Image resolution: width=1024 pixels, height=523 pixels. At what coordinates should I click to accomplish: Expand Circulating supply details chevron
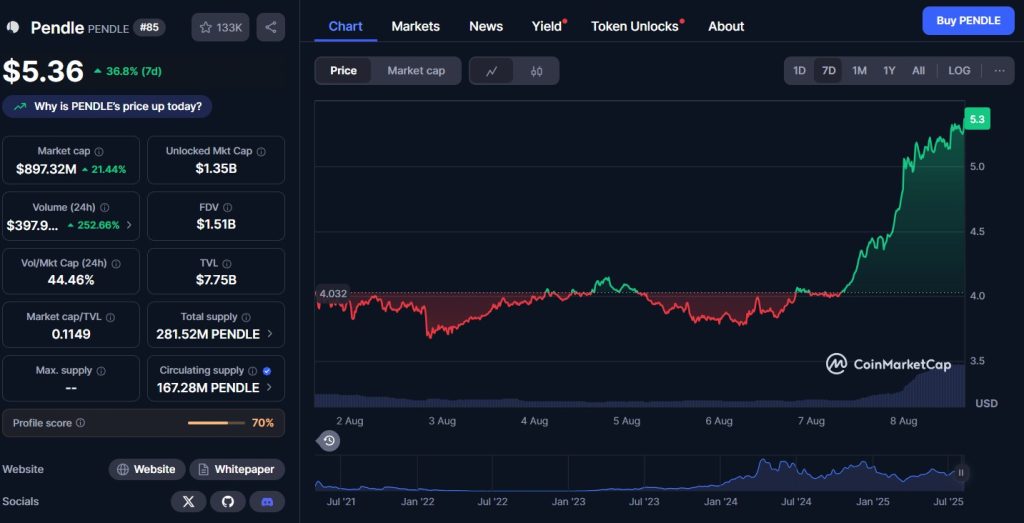tap(270, 387)
